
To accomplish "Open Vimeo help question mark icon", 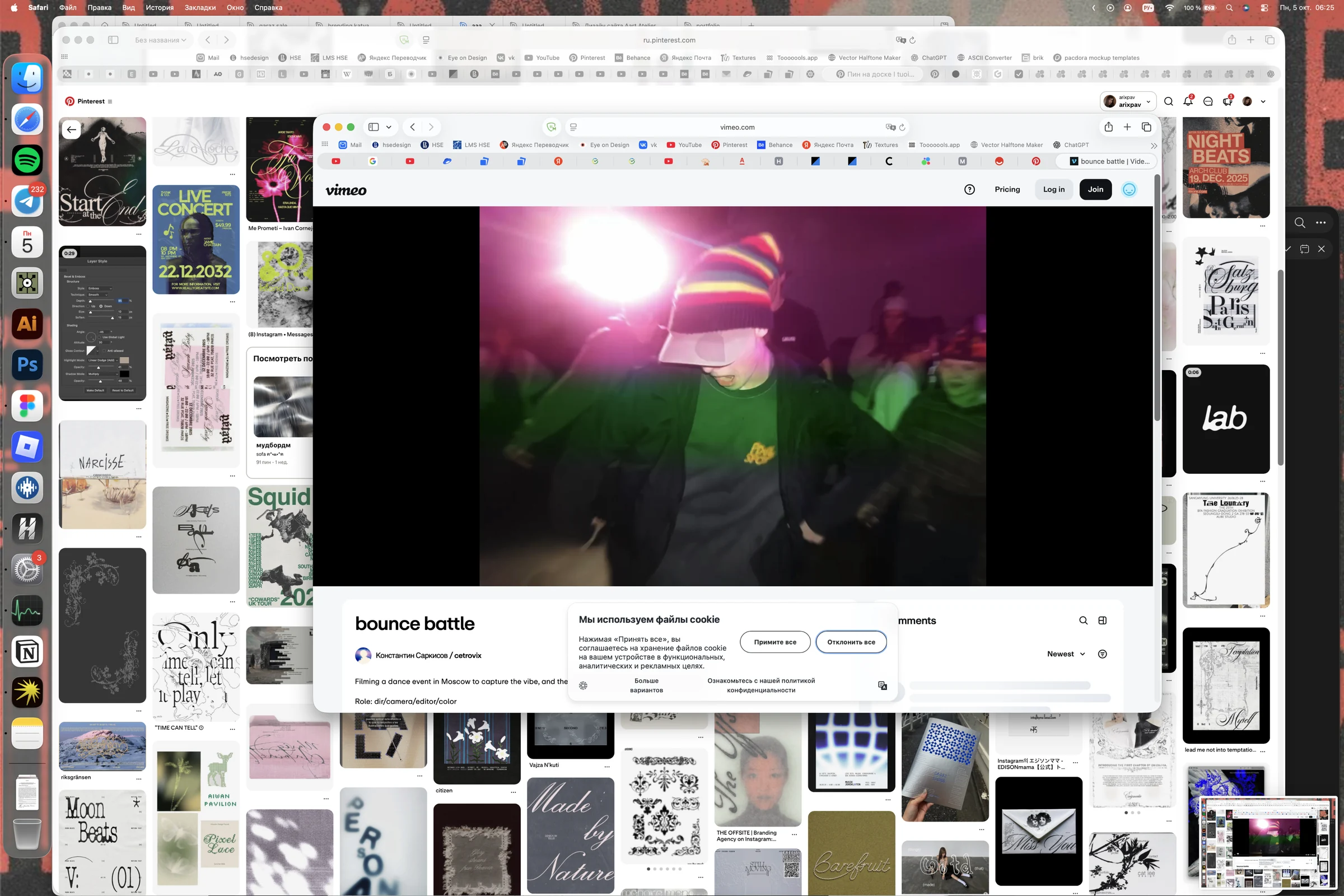I will point(969,190).
